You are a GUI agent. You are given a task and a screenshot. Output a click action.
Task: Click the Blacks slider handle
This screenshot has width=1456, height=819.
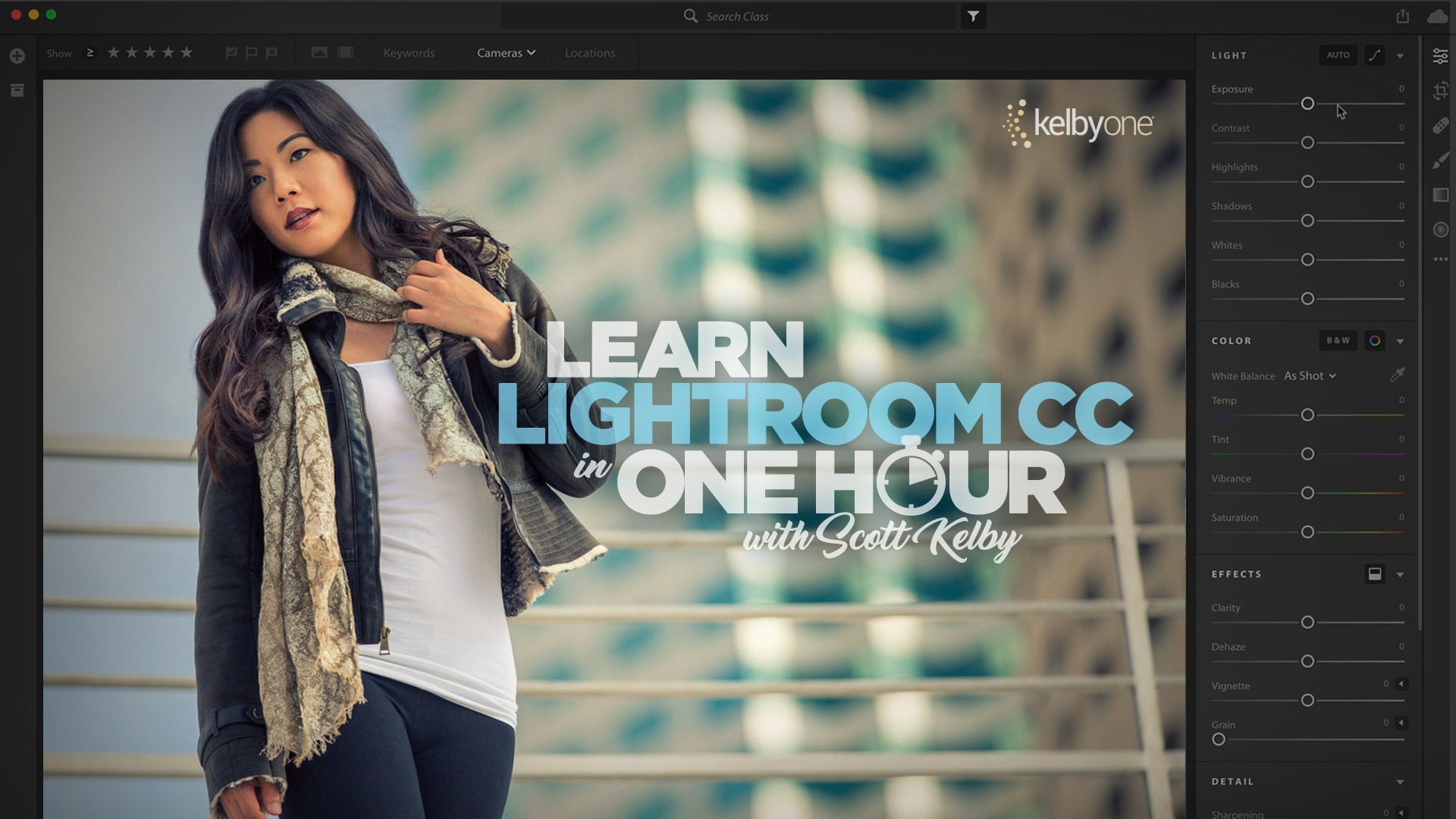point(1307,299)
